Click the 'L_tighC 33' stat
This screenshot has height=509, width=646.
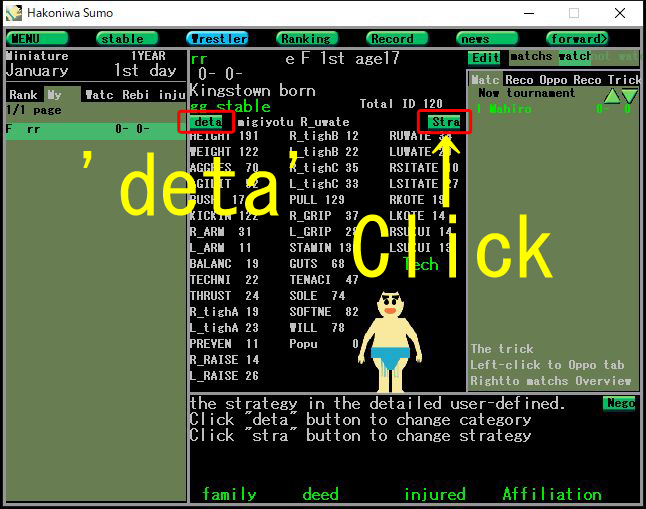click(323, 184)
